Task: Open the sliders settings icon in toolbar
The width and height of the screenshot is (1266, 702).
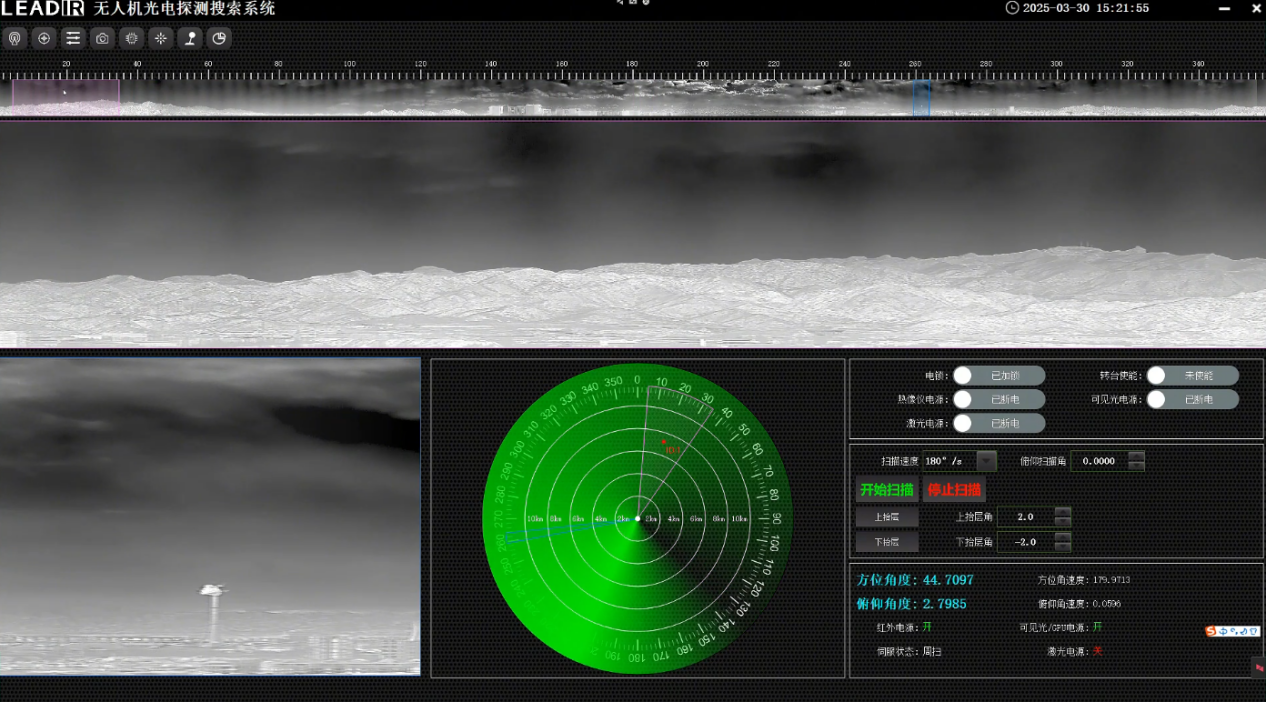Action: [73, 38]
